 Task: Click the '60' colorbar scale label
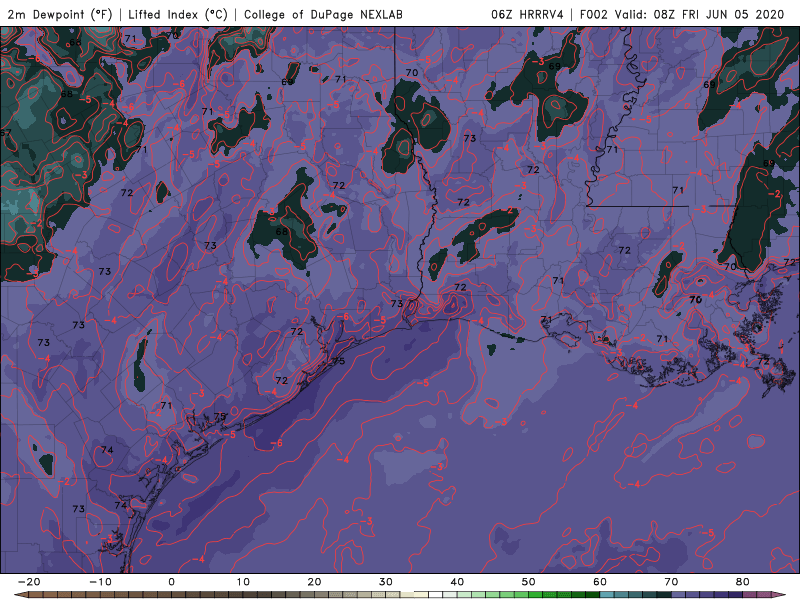click(x=600, y=582)
